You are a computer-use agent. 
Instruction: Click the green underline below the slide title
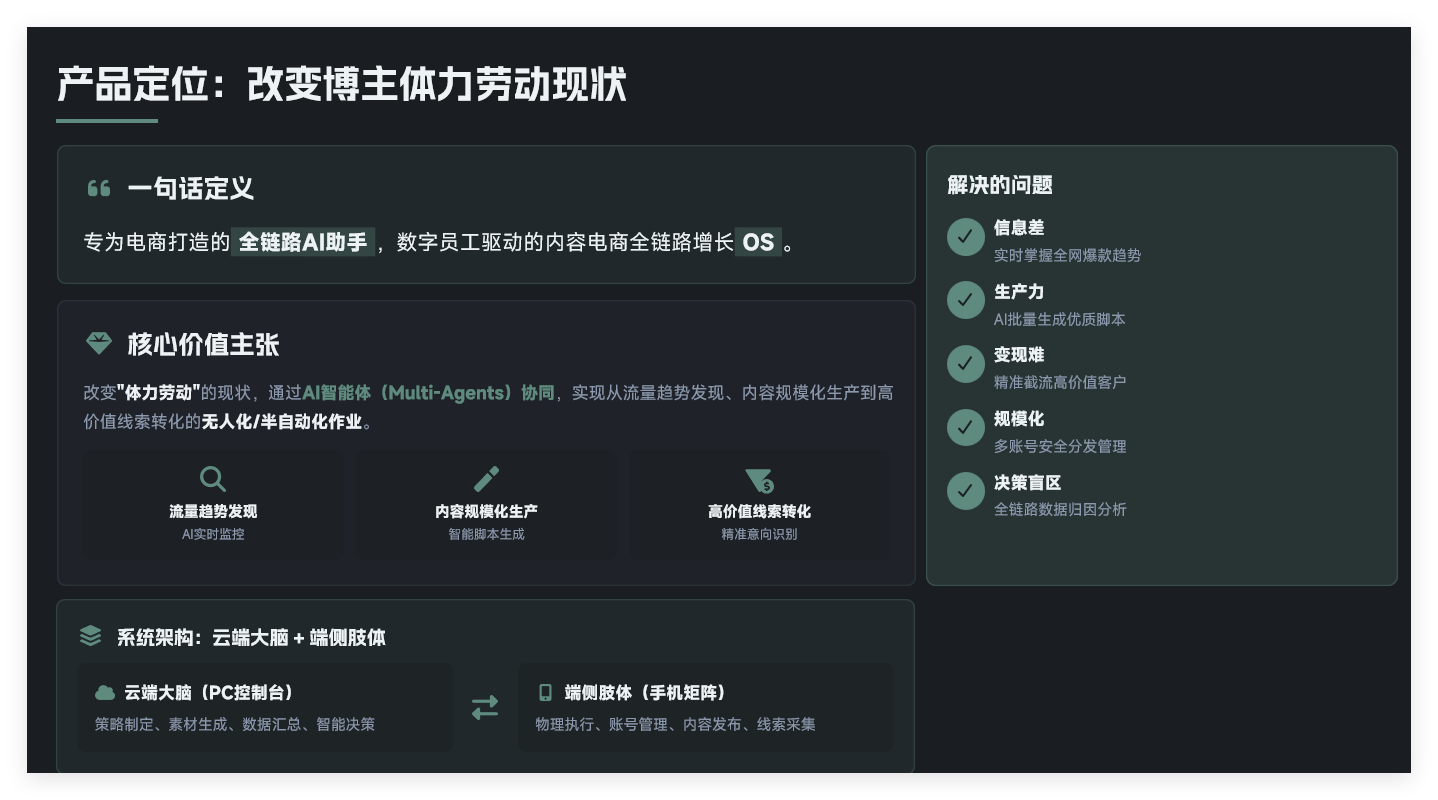(107, 121)
